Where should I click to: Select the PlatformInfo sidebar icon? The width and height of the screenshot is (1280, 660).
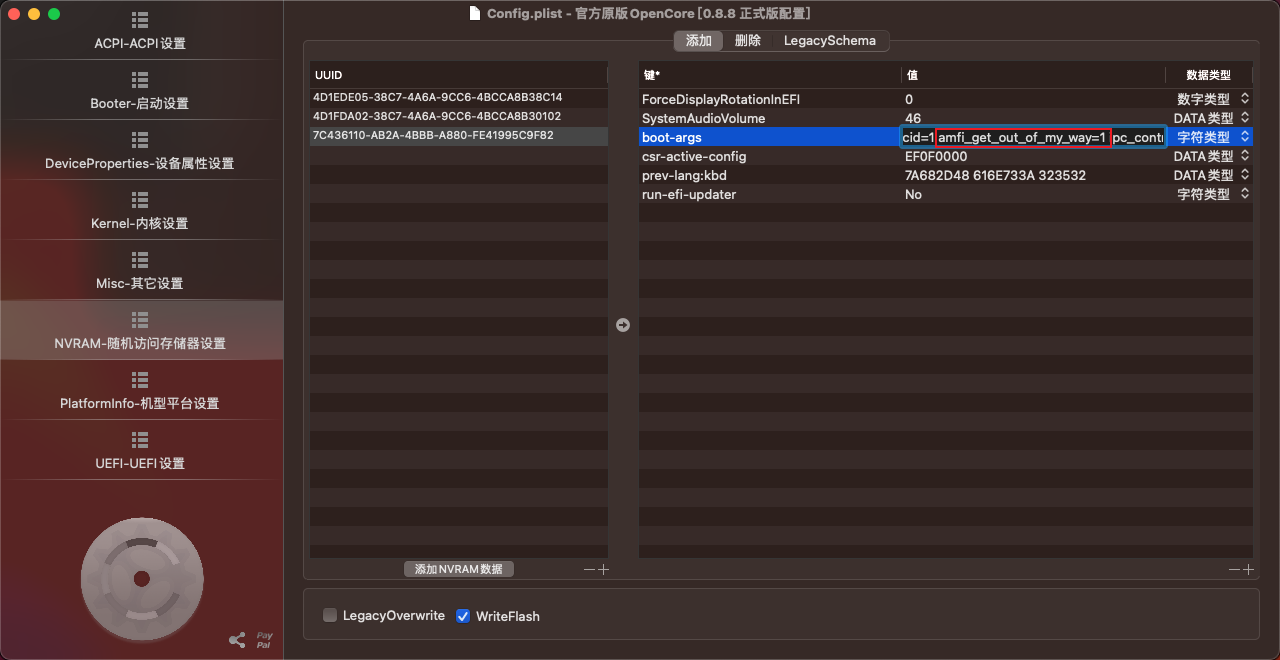(x=140, y=380)
